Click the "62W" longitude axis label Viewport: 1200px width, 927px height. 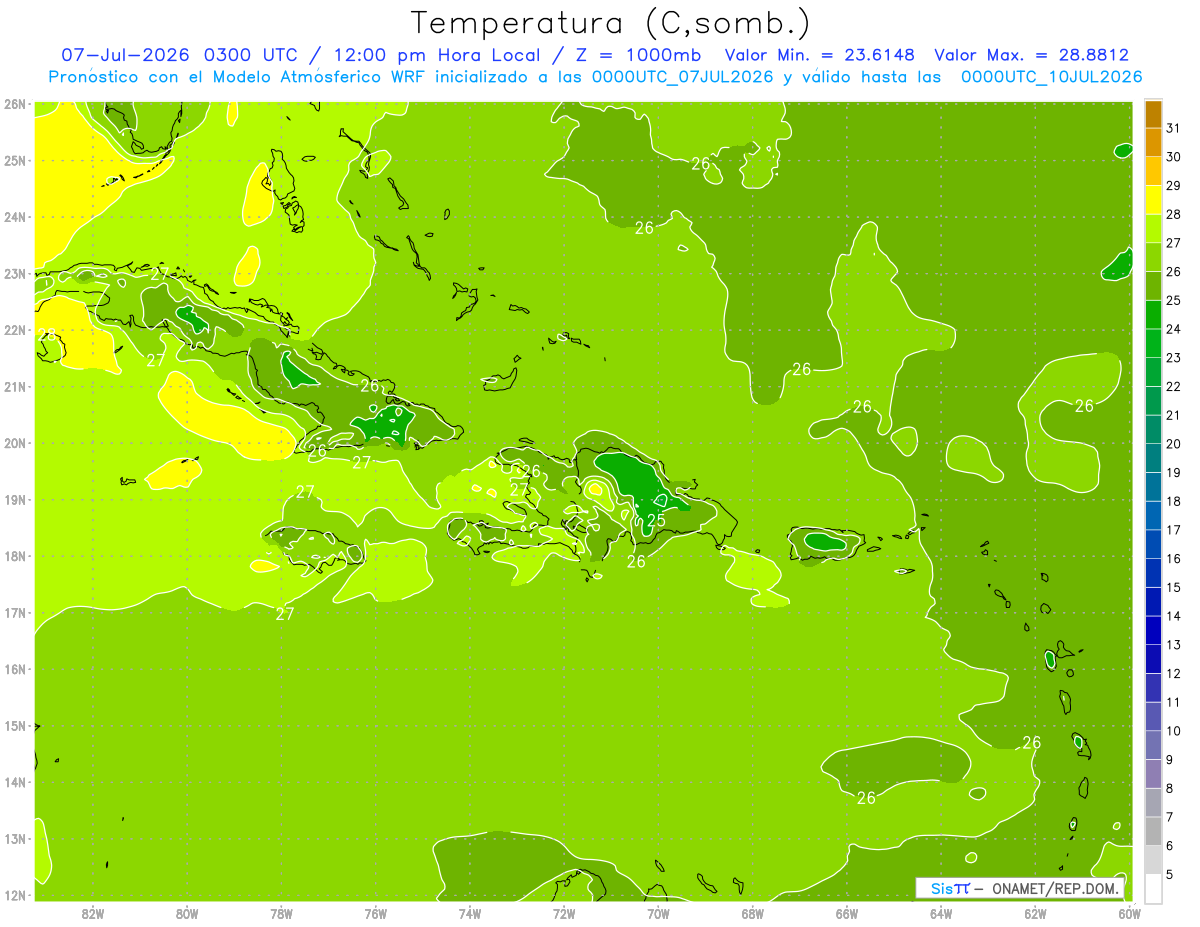click(x=1035, y=913)
